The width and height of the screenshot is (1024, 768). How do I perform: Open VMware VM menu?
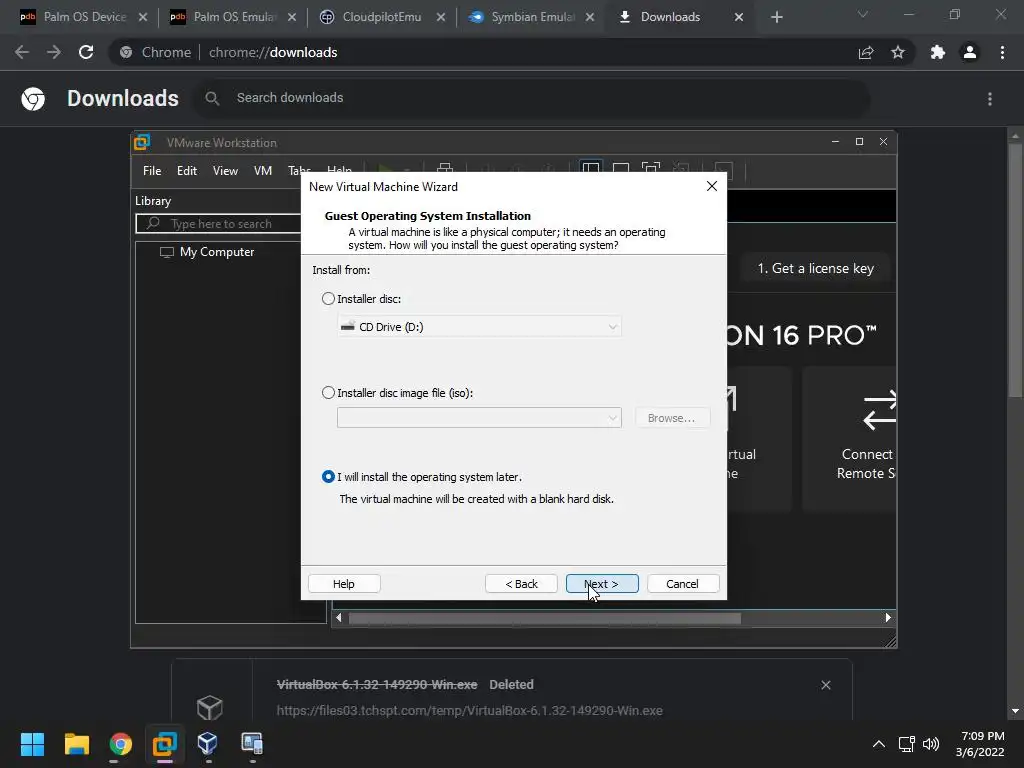[263, 170]
